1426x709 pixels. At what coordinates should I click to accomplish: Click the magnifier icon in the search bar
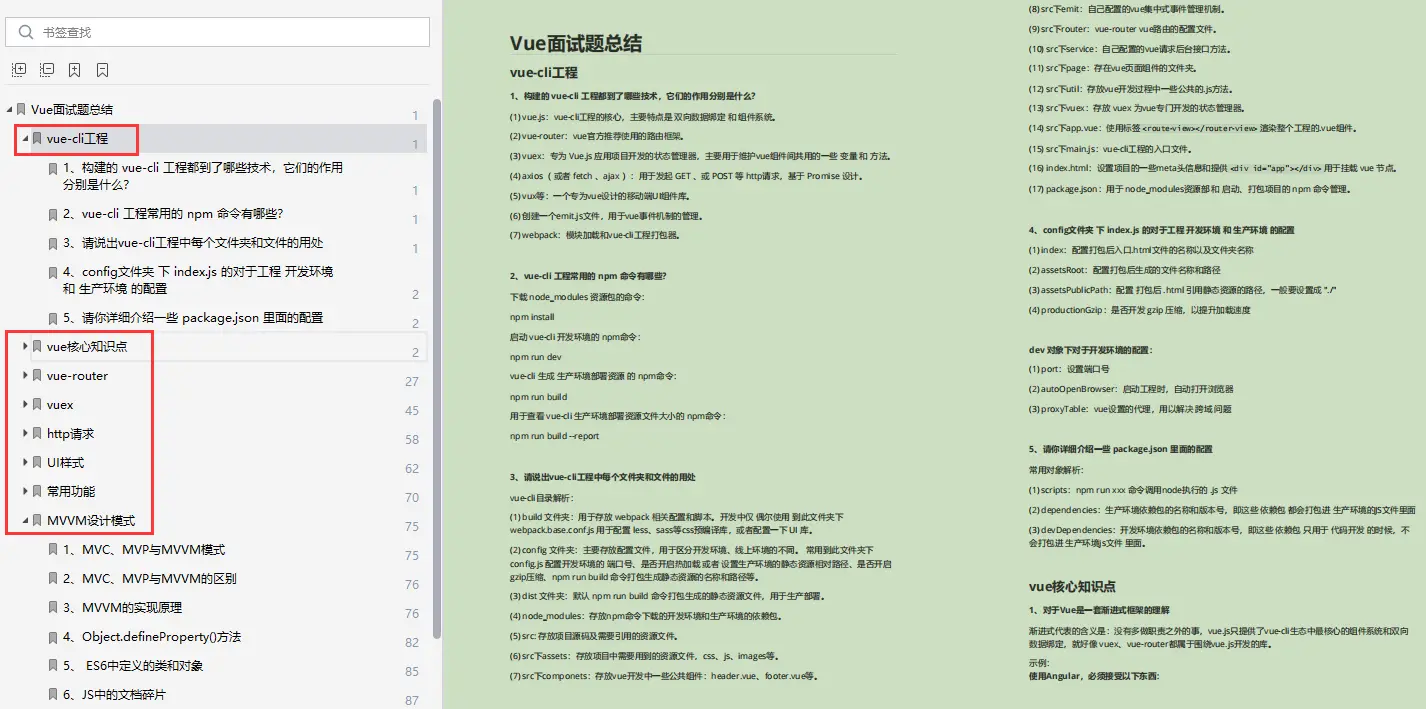24,31
